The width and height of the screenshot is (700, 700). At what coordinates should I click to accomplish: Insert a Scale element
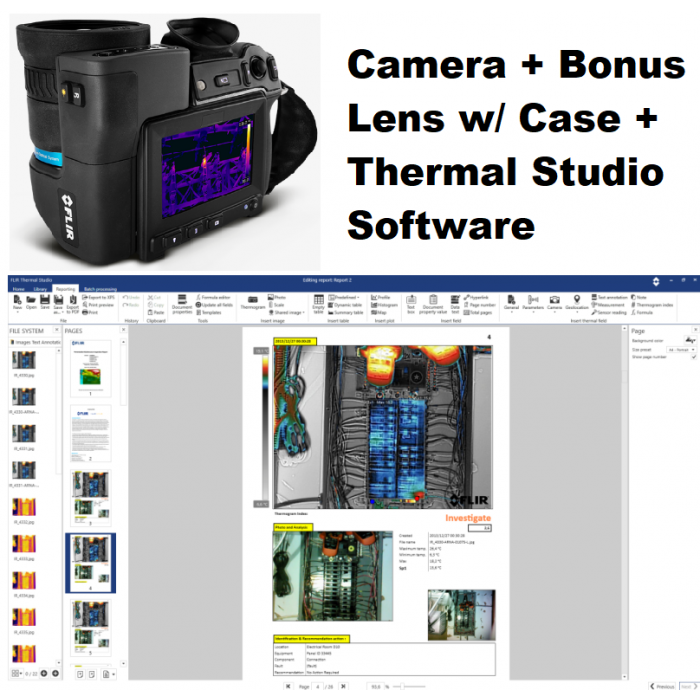pyautogui.click(x=276, y=305)
